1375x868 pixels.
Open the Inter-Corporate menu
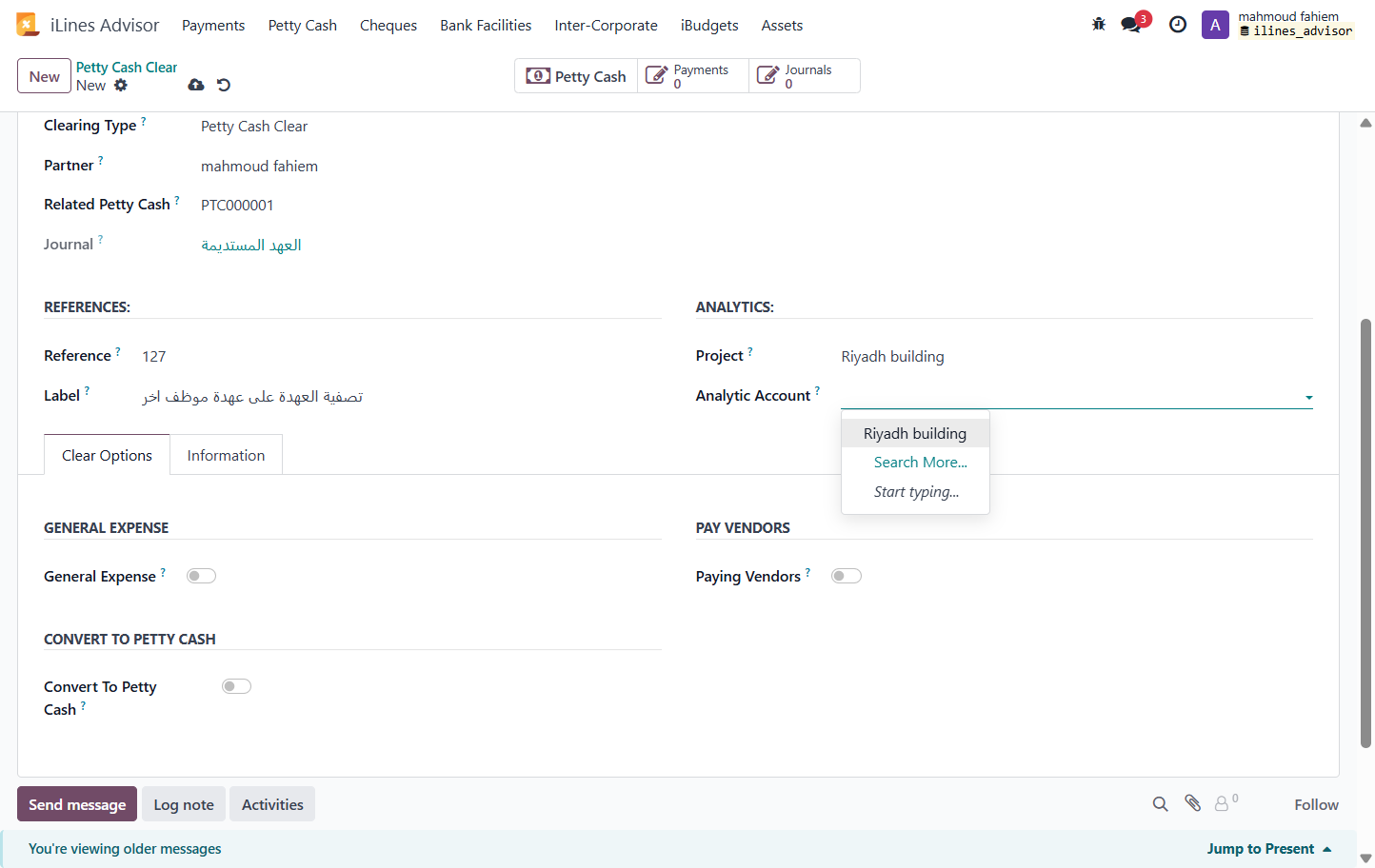(x=607, y=26)
